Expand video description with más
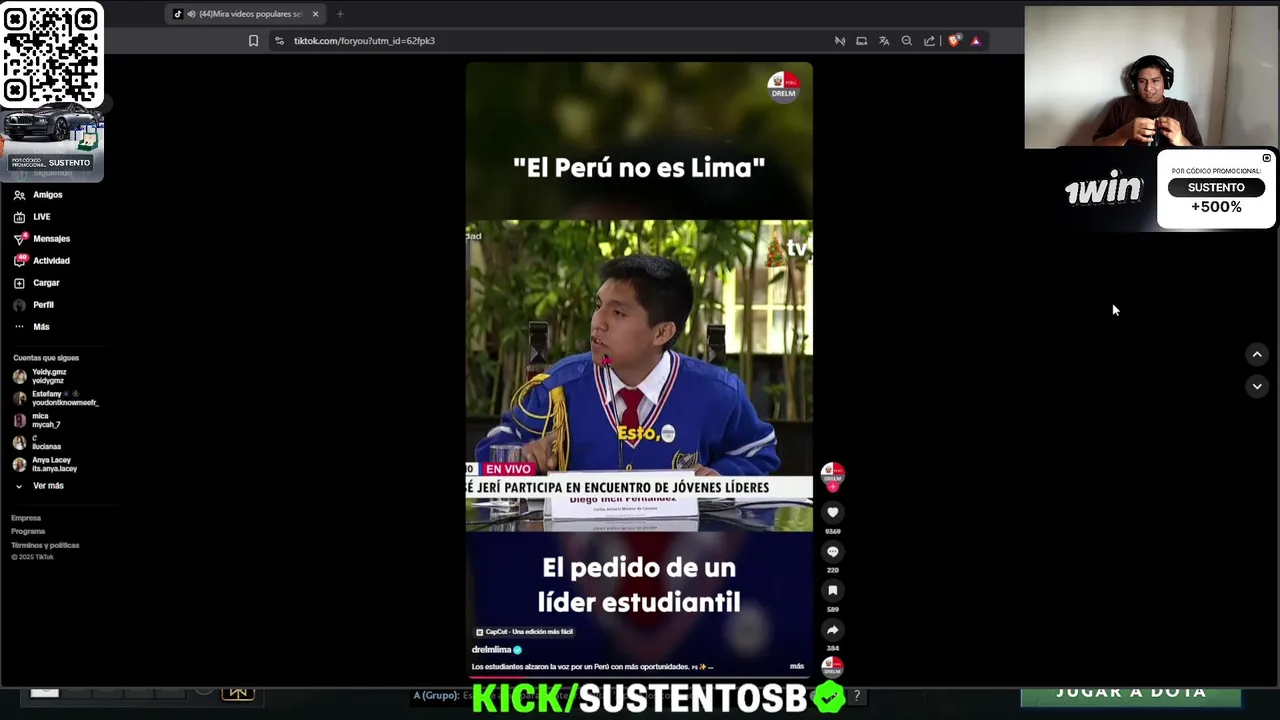The height and width of the screenshot is (720, 1280). pyautogui.click(x=797, y=666)
